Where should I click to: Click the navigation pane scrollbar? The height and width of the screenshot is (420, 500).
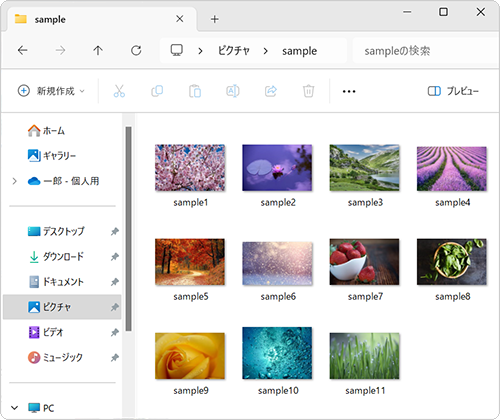[128, 229]
